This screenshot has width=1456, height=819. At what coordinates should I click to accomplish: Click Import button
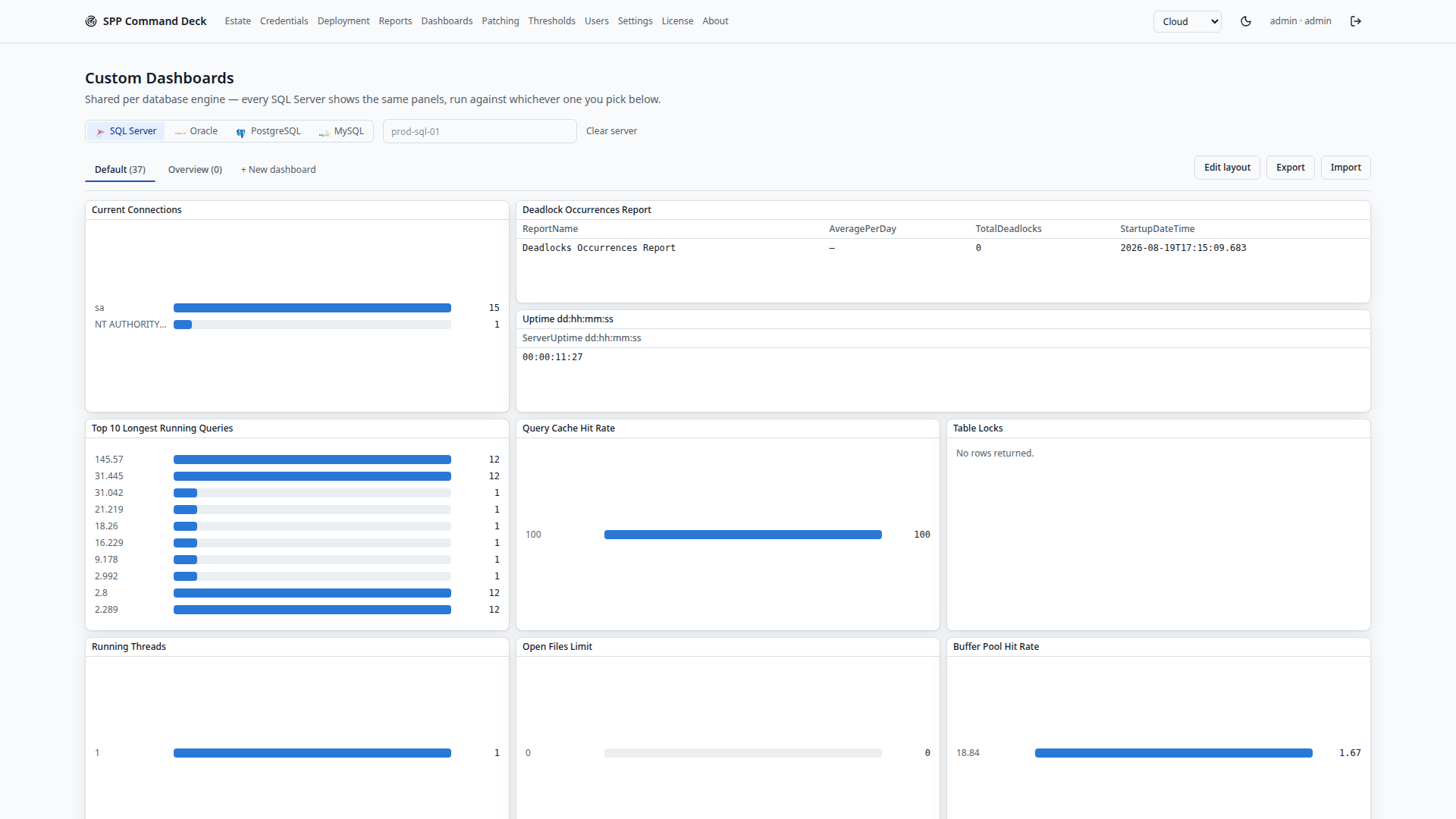[1345, 168]
